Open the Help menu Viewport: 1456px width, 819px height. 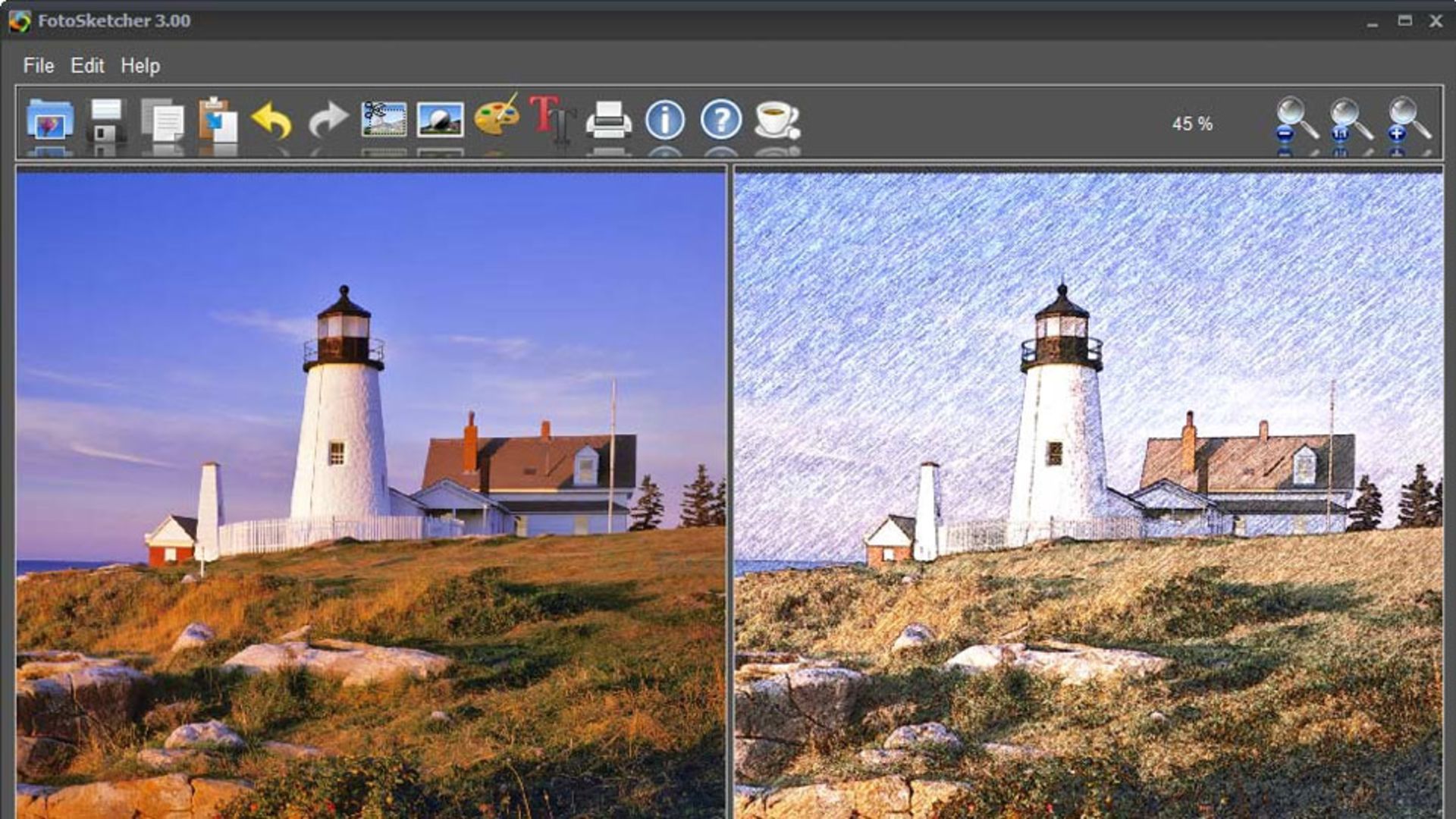click(140, 66)
